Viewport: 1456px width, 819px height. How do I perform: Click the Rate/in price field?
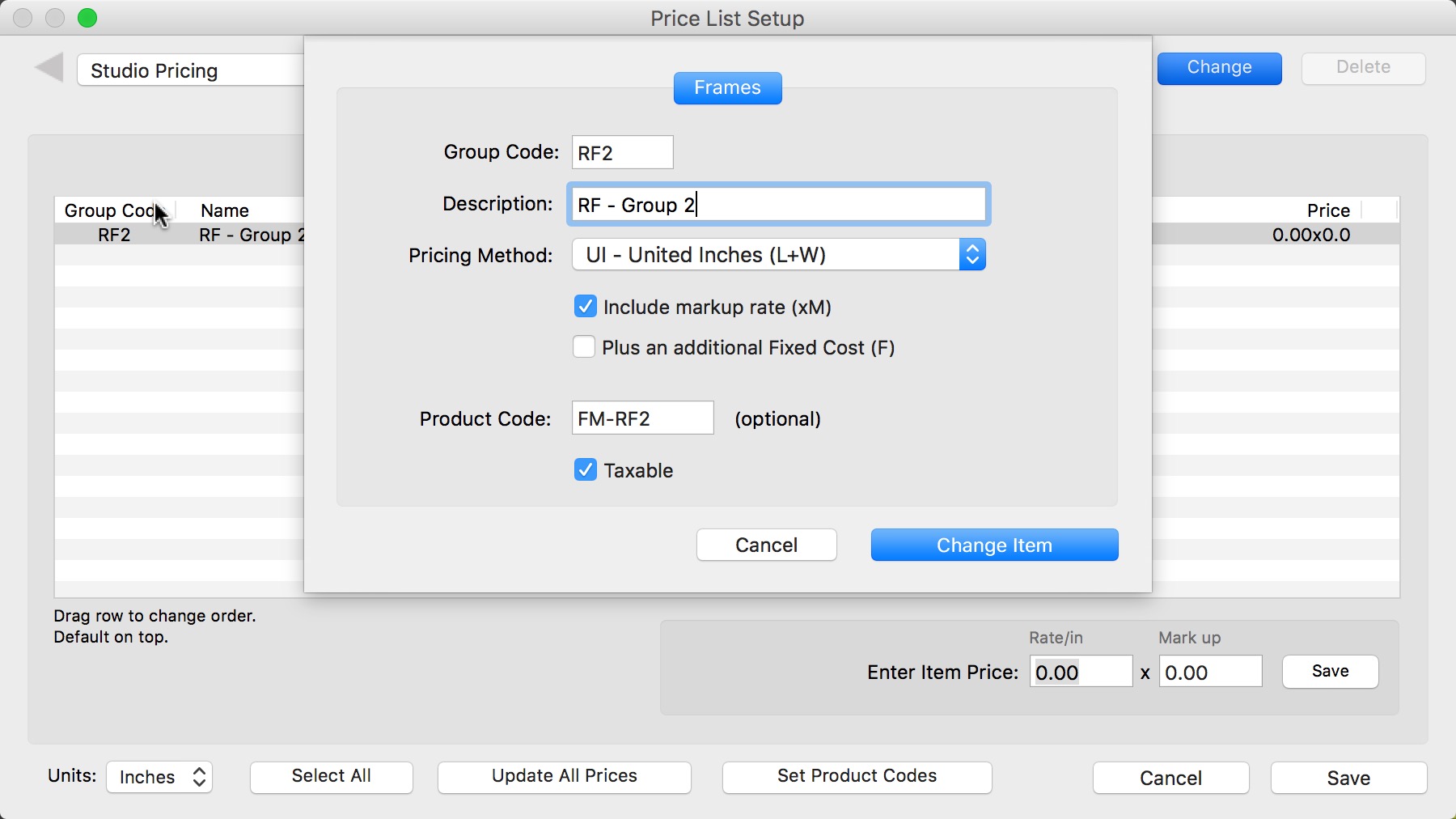coord(1080,672)
